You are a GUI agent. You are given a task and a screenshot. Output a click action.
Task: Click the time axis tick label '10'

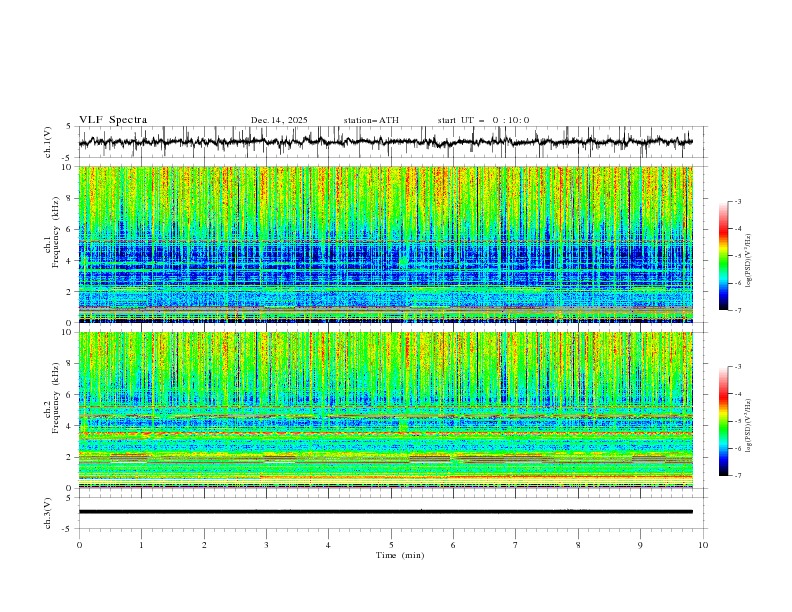tap(703, 545)
